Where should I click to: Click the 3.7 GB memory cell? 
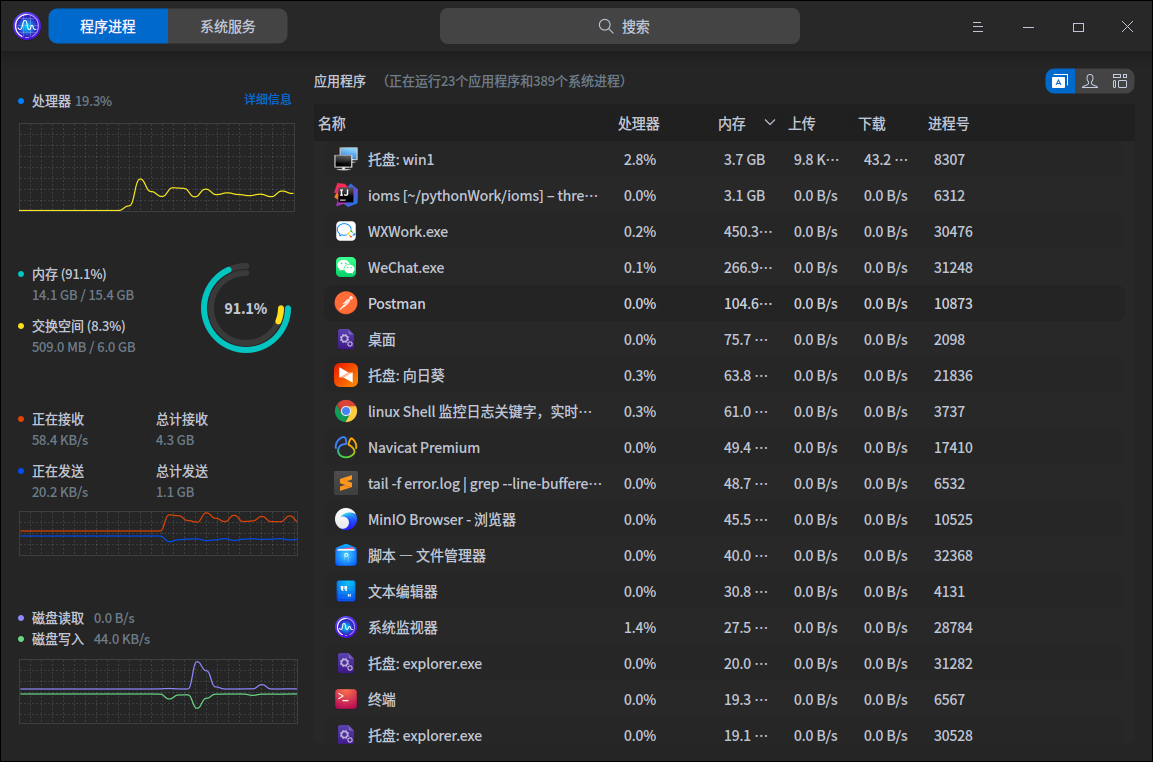point(744,160)
